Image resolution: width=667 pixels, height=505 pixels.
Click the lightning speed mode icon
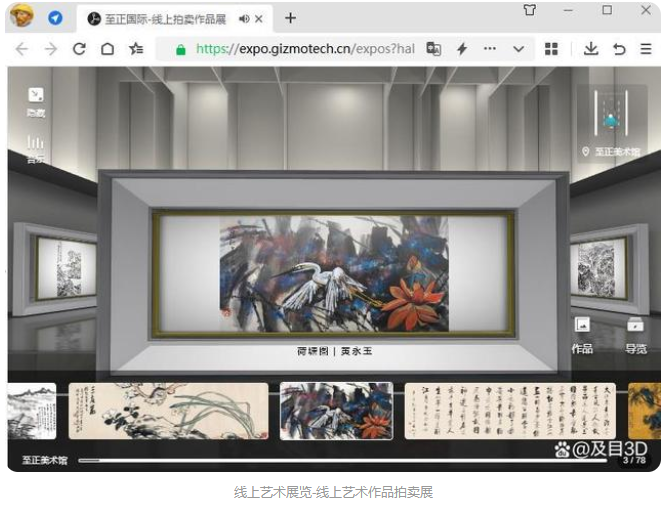pos(462,49)
